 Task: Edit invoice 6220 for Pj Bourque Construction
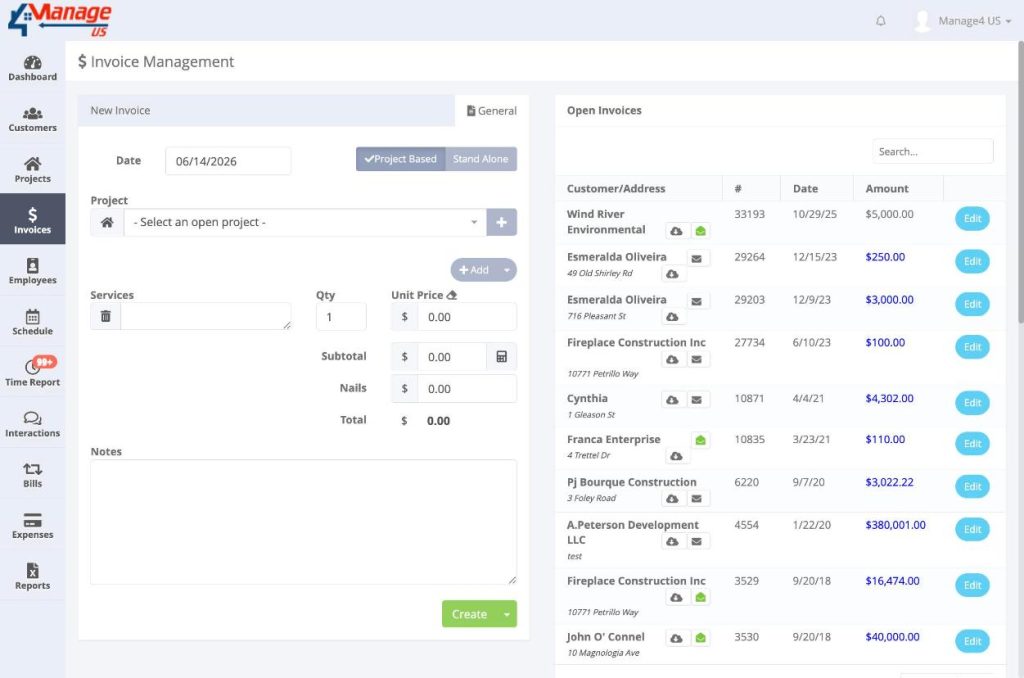(972, 487)
